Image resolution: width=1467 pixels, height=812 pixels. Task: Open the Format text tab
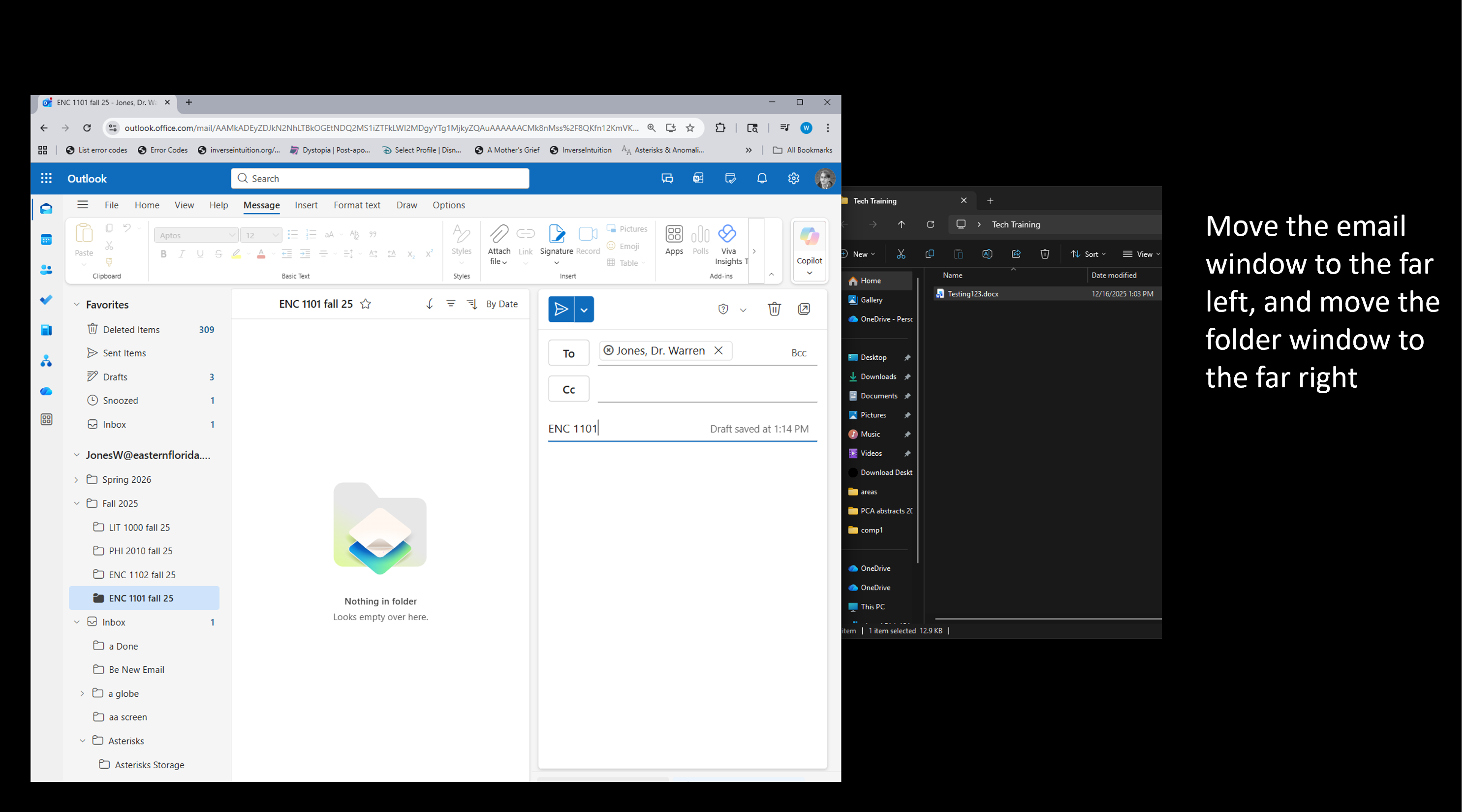coord(356,205)
